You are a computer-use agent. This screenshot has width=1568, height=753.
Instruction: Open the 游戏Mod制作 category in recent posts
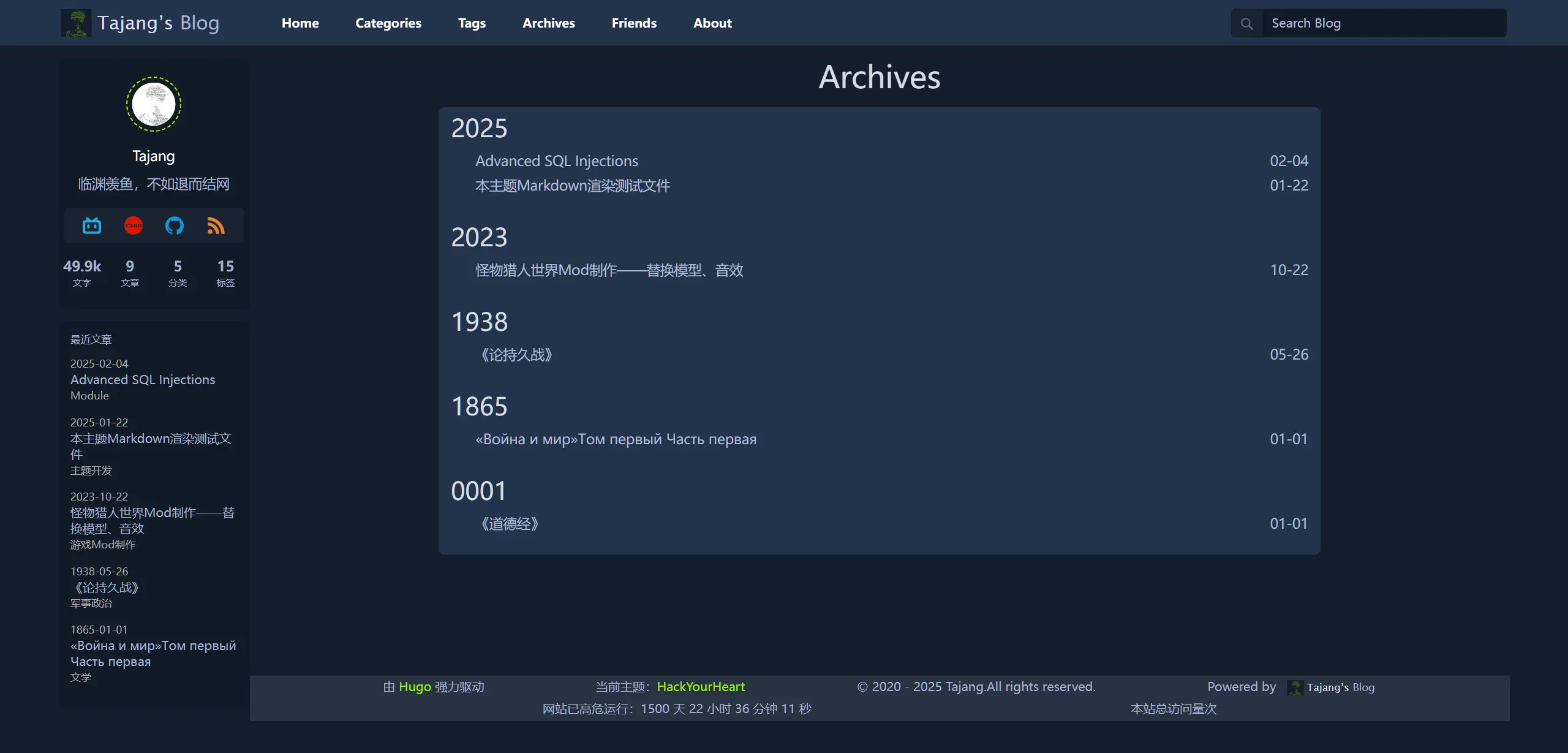click(103, 545)
